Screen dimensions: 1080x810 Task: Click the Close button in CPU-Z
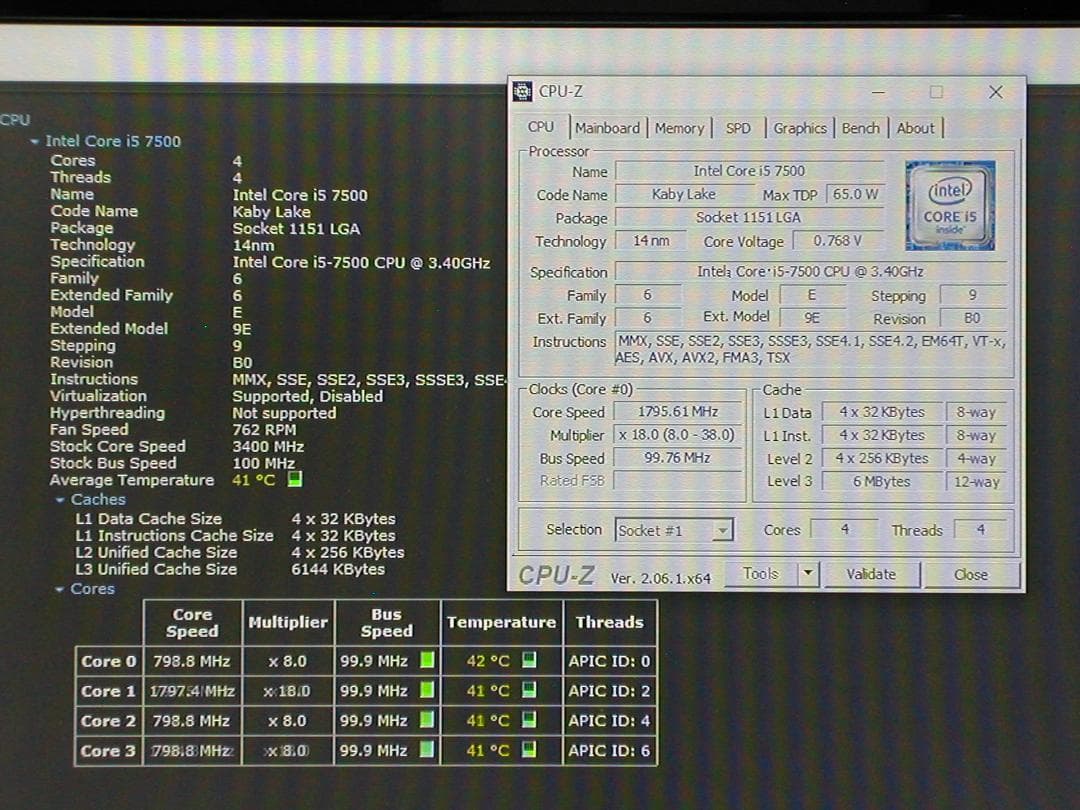(x=971, y=574)
